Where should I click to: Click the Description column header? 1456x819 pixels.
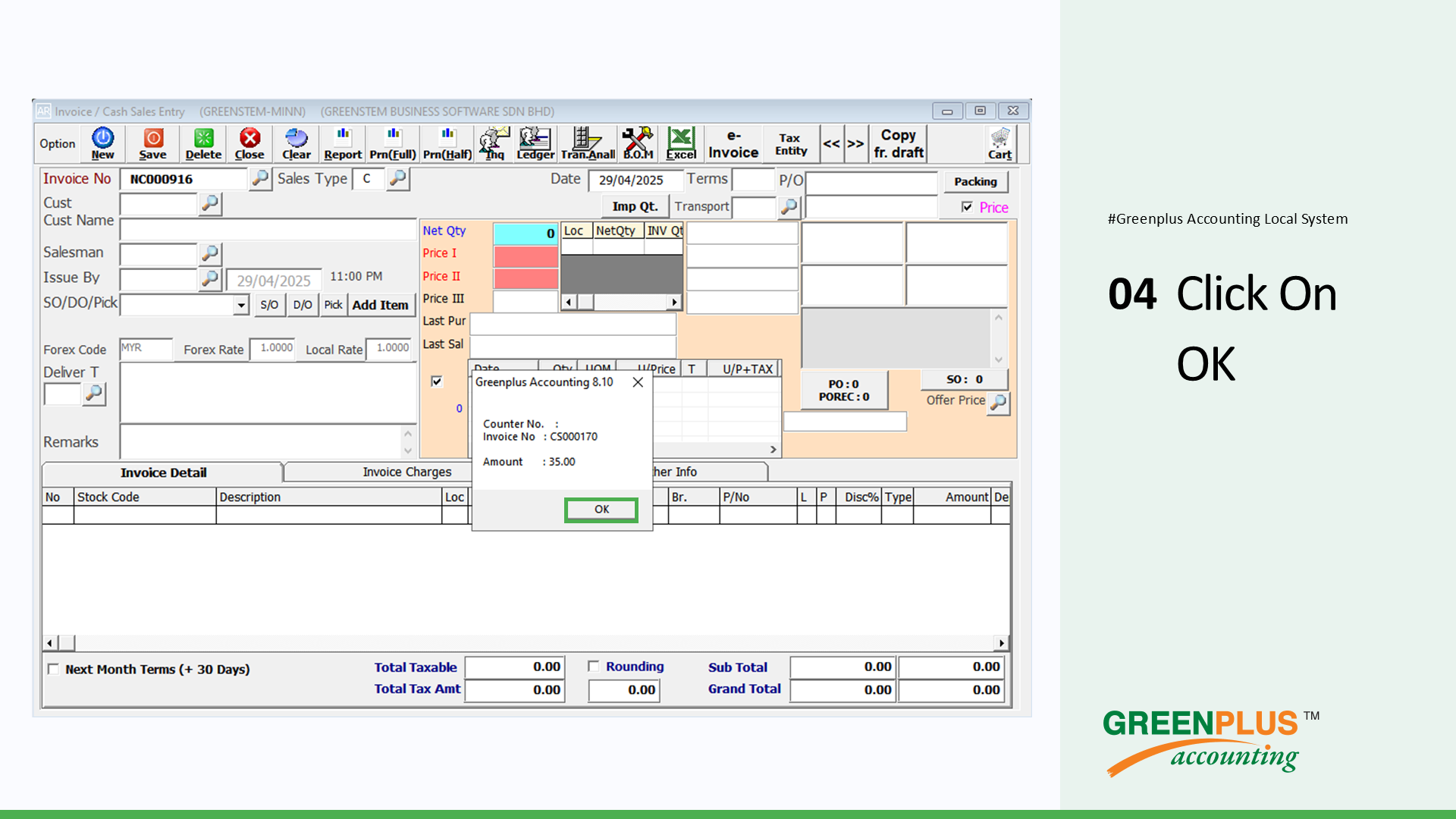coord(329,497)
